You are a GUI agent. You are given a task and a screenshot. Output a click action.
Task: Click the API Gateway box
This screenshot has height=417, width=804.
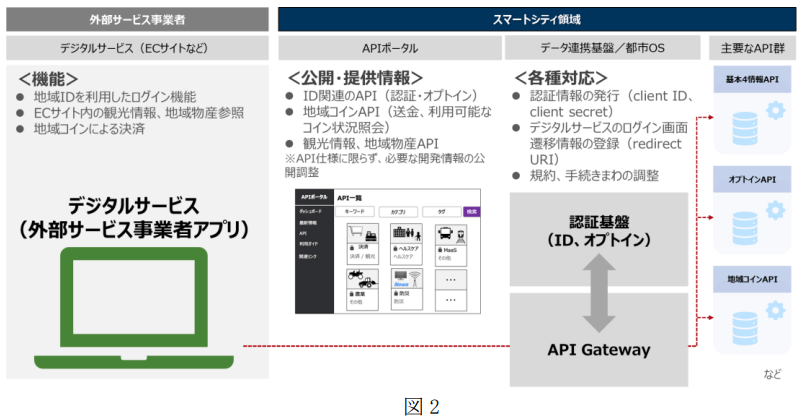pyautogui.click(x=600, y=350)
